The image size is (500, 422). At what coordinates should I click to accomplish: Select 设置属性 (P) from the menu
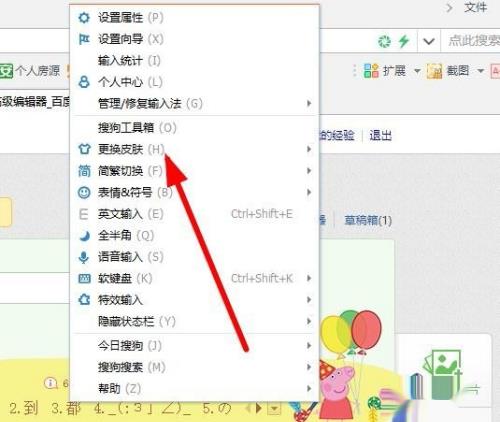pyautogui.click(x=194, y=17)
